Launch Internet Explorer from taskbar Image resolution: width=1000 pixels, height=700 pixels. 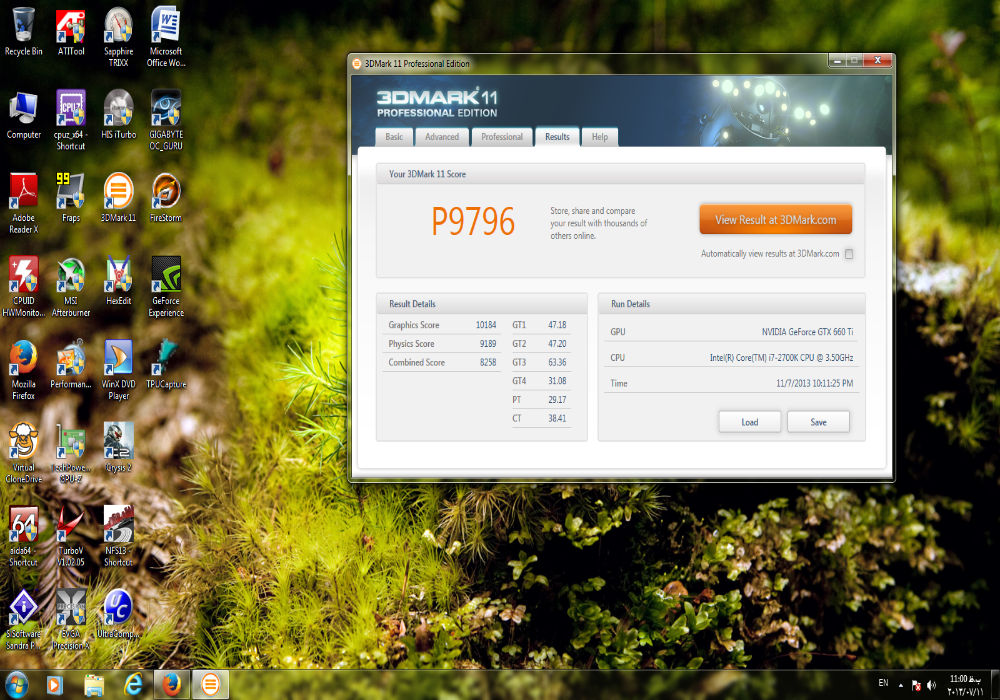pos(133,685)
